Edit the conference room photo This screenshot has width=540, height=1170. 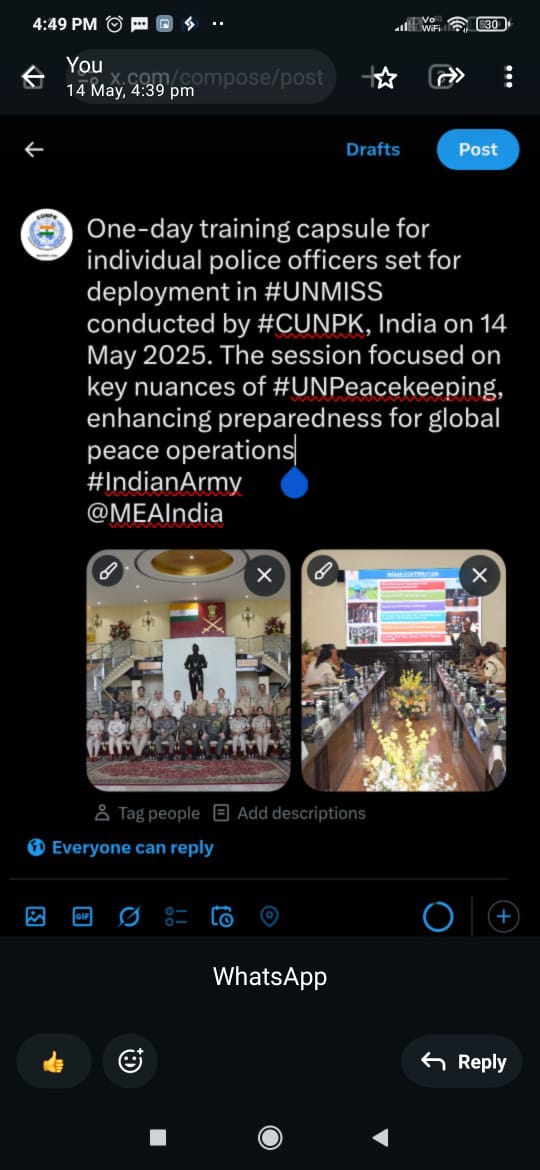(324, 572)
